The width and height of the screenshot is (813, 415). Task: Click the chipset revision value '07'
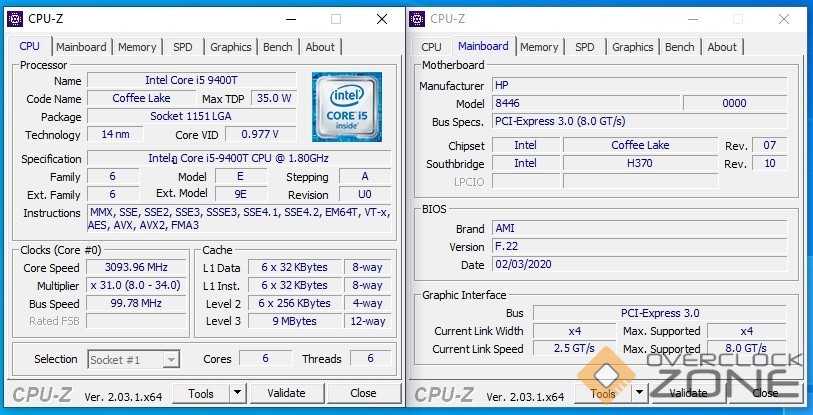(x=769, y=145)
